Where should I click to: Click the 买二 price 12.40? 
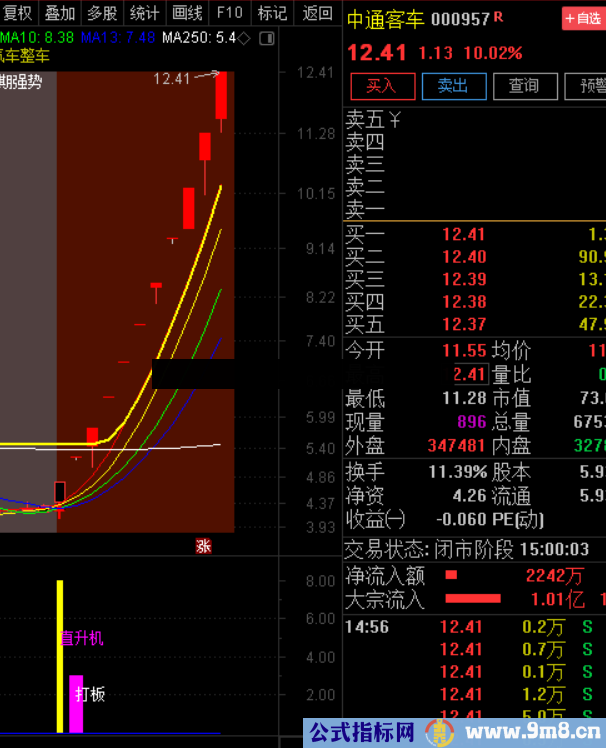click(464, 257)
